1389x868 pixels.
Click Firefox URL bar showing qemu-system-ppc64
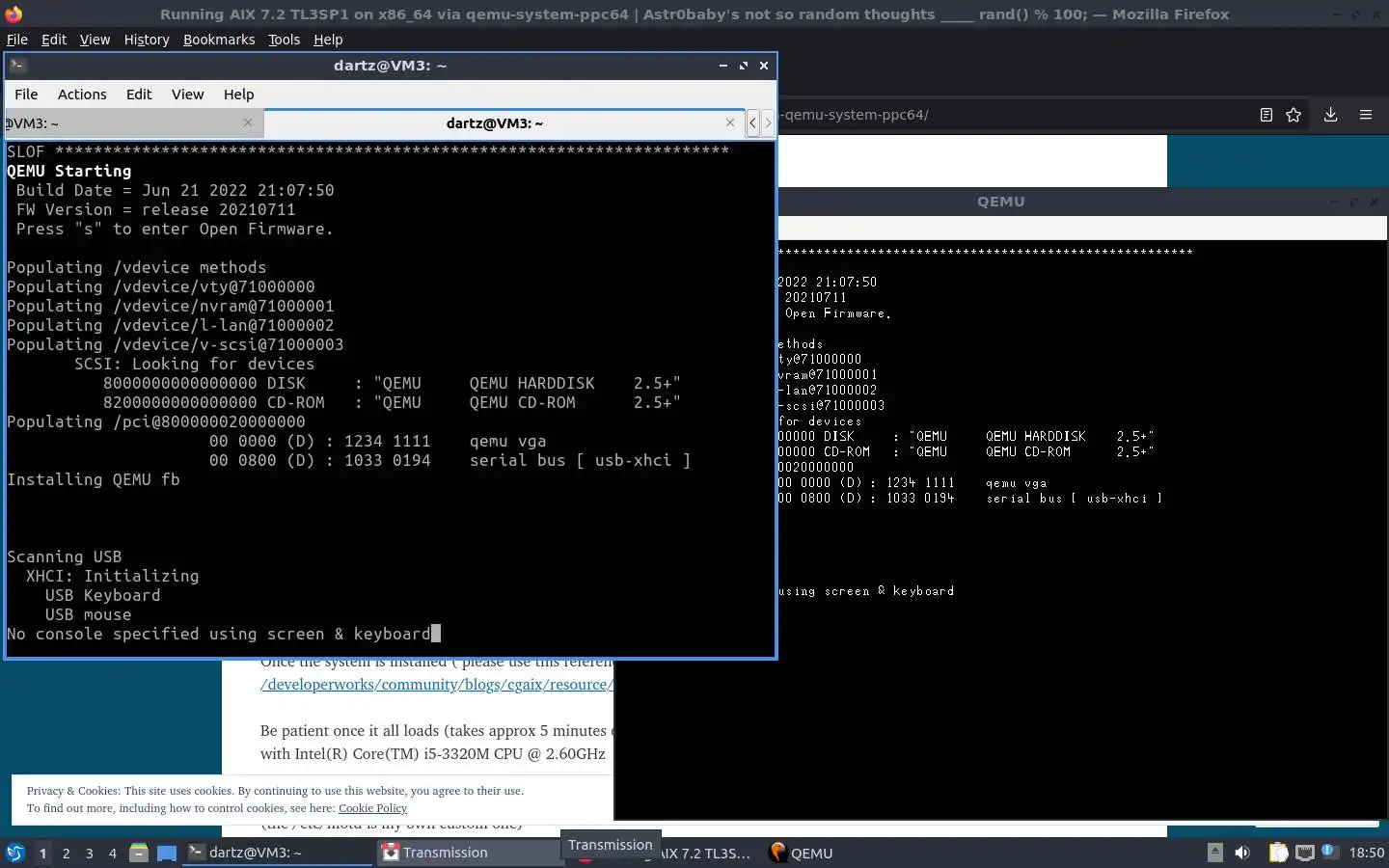point(1013,115)
